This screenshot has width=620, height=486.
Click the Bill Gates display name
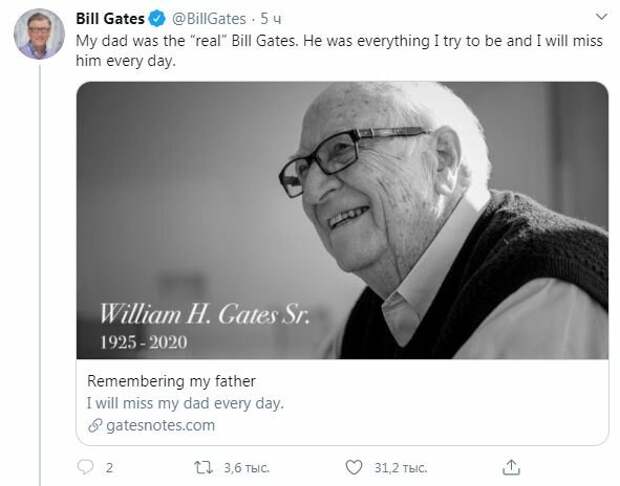point(110,19)
